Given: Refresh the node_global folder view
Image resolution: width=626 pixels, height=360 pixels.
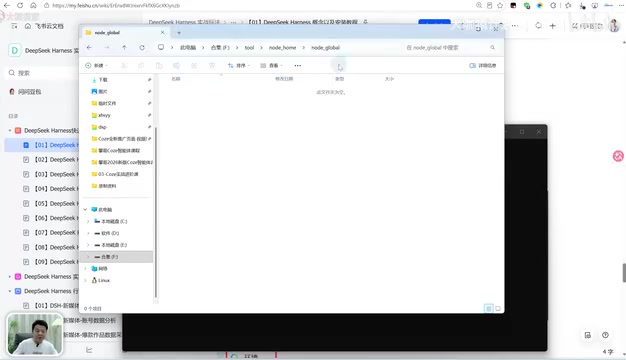Looking at the screenshot, I should (x=142, y=47).
